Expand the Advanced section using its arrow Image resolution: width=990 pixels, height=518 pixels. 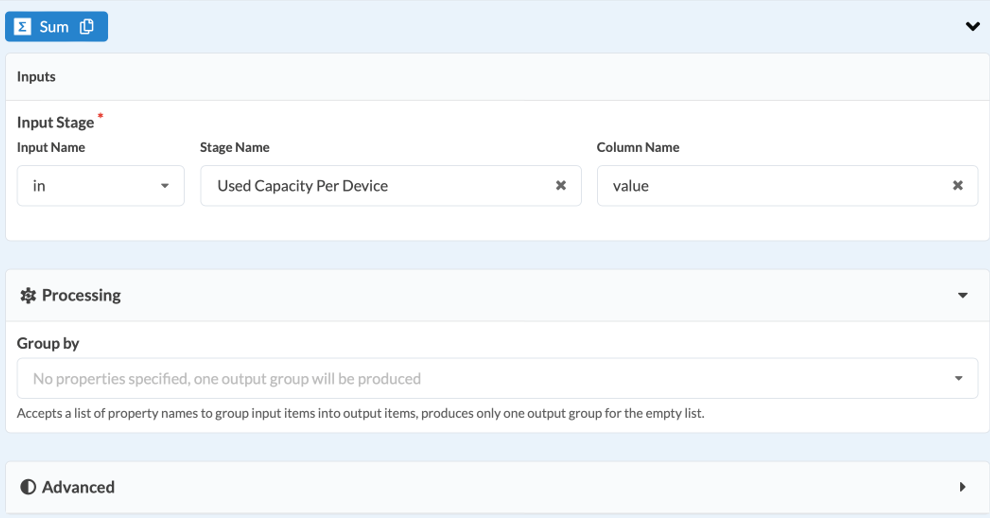click(x=962, y=488)
